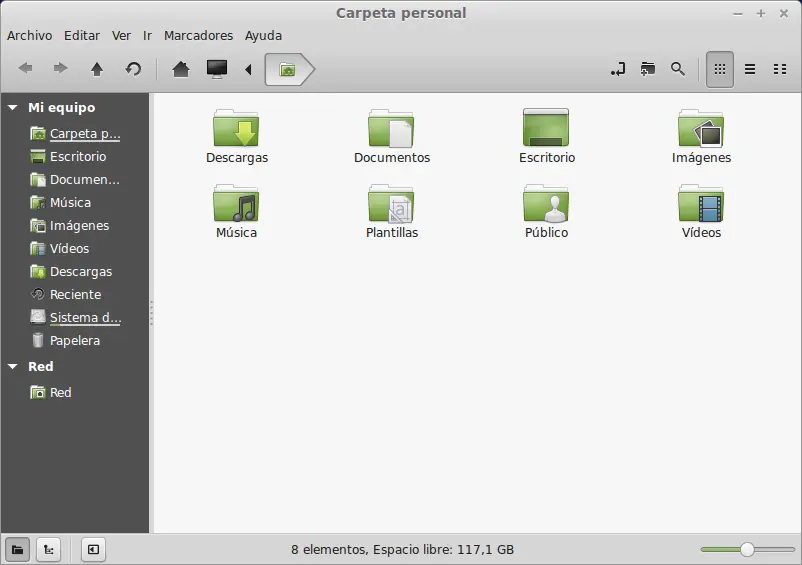Close the Carpeta personal window
Screen dimensions: 802x565
(x=784, y=14)
